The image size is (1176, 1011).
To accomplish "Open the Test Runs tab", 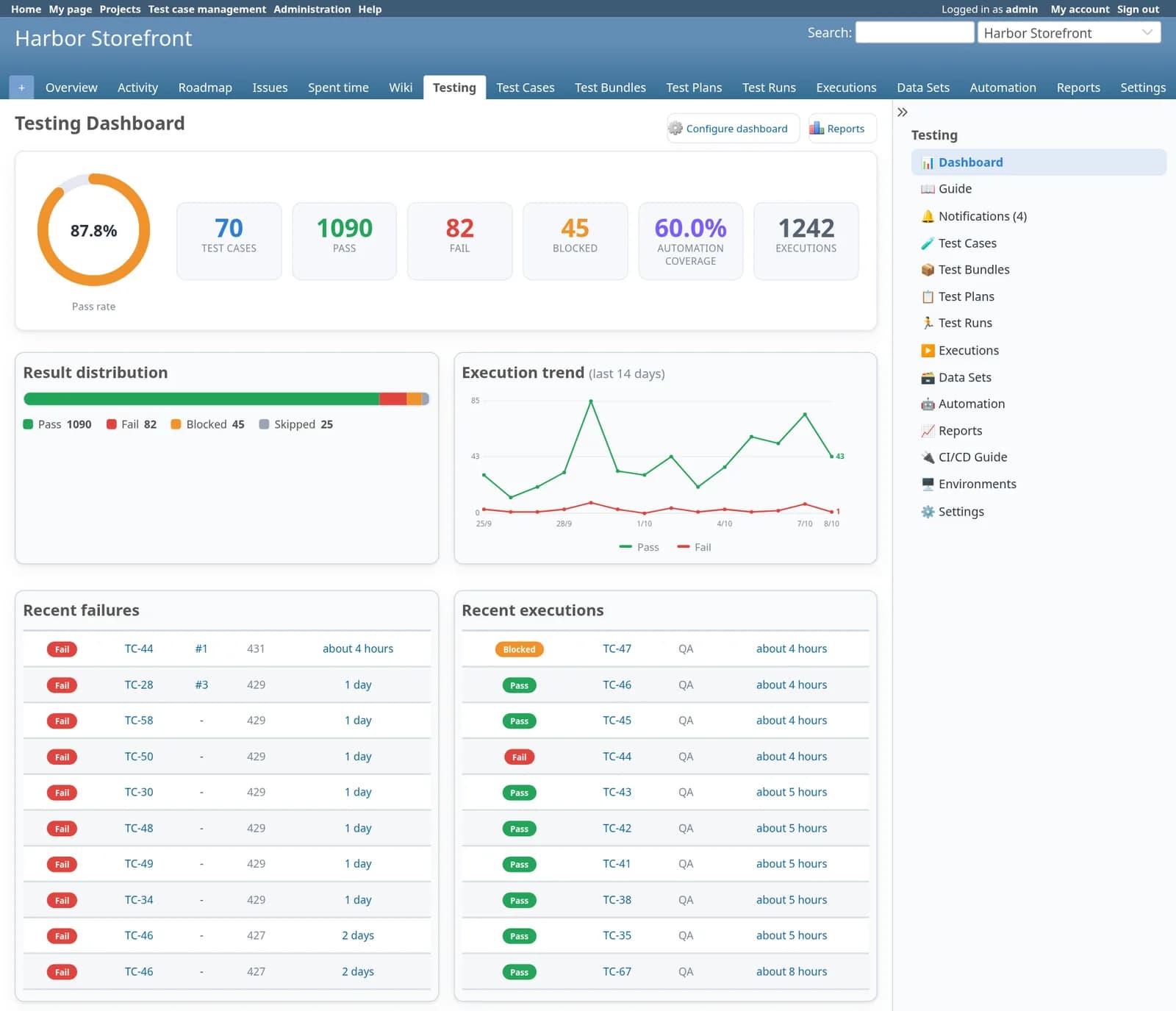I will [x=769, y=87].
